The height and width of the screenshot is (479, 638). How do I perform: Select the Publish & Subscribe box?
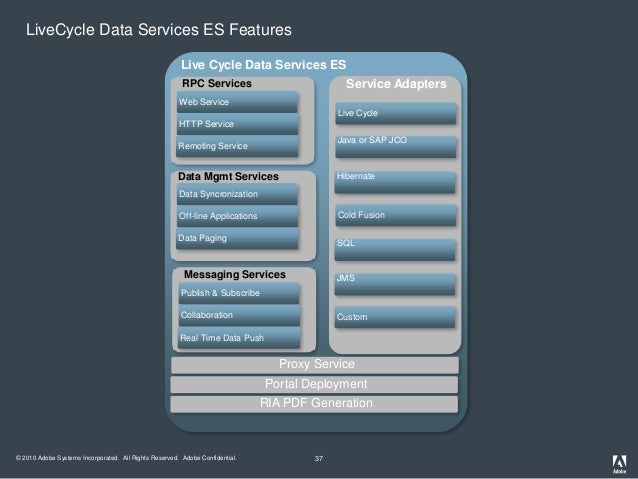(x=239, y=293)
